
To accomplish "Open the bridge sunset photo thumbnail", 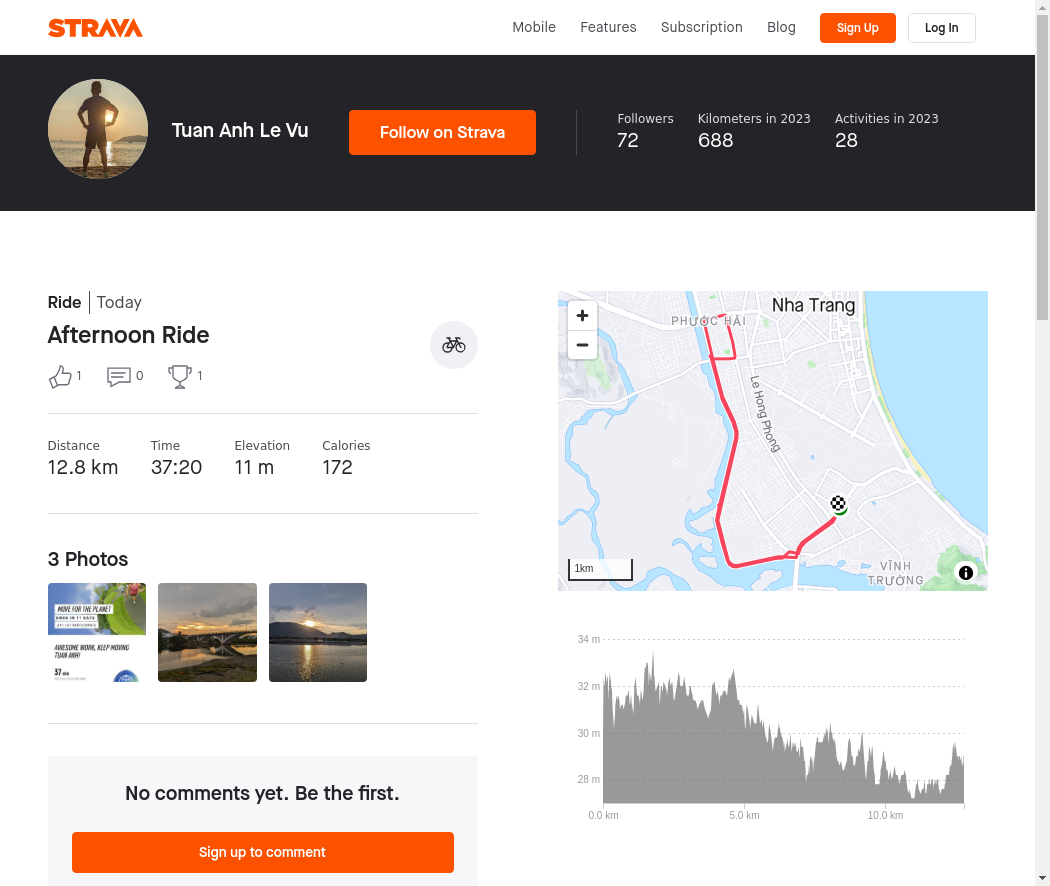I will click(x=207, y=632).
